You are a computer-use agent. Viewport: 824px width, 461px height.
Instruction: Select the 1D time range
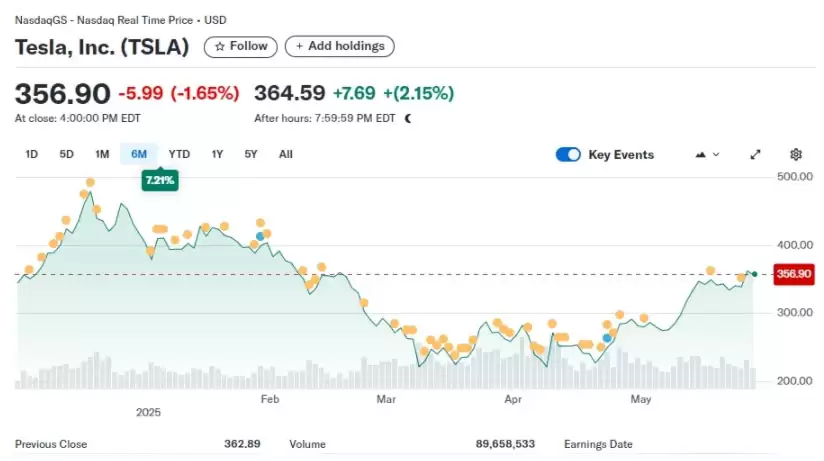click(x=32, y=154)
